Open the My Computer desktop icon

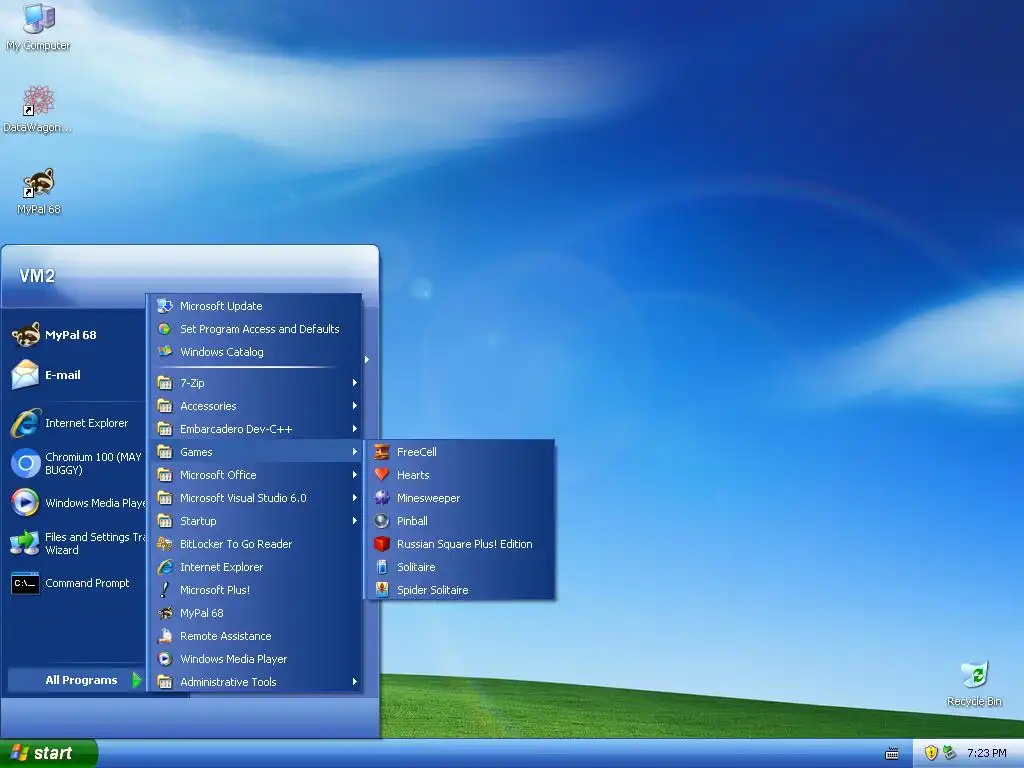pyautogui.click(x=39, y=26)
